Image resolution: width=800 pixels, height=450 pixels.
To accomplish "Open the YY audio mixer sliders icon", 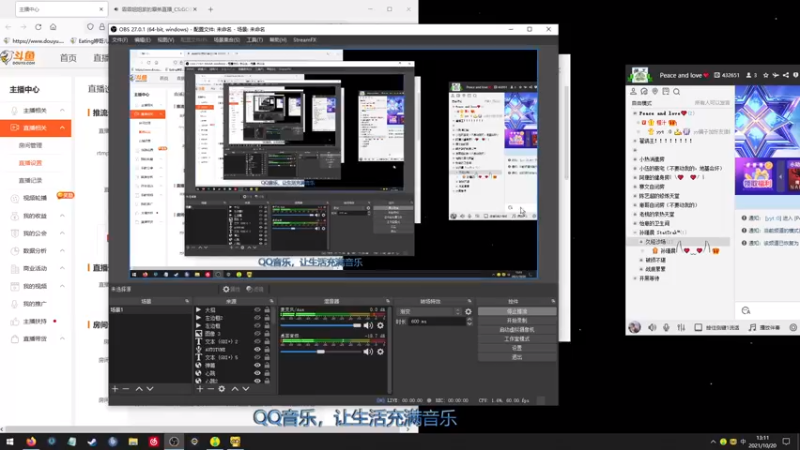I will coord(681,328).
